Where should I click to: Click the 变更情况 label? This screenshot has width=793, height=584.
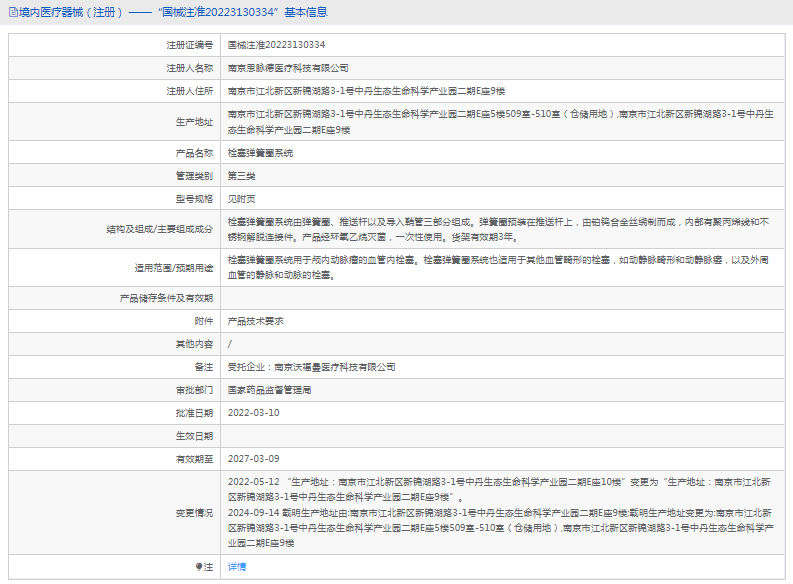[x=194, y=513]
